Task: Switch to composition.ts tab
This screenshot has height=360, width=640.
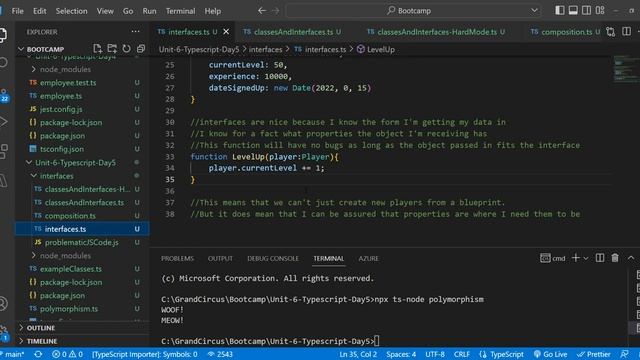Action: pyautogui.click(x=565, y=32)
